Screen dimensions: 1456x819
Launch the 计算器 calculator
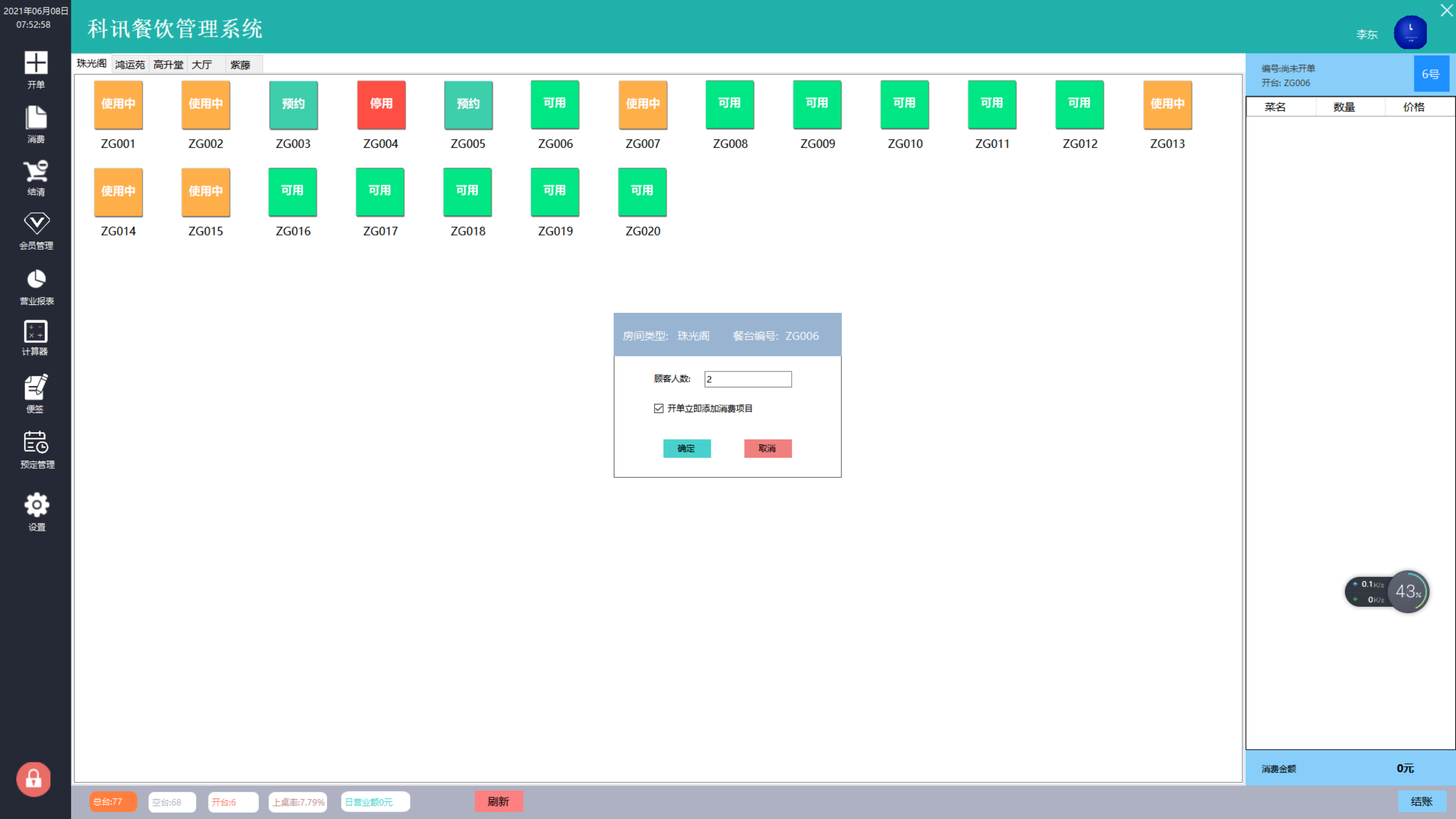click(x=35, y=337)
